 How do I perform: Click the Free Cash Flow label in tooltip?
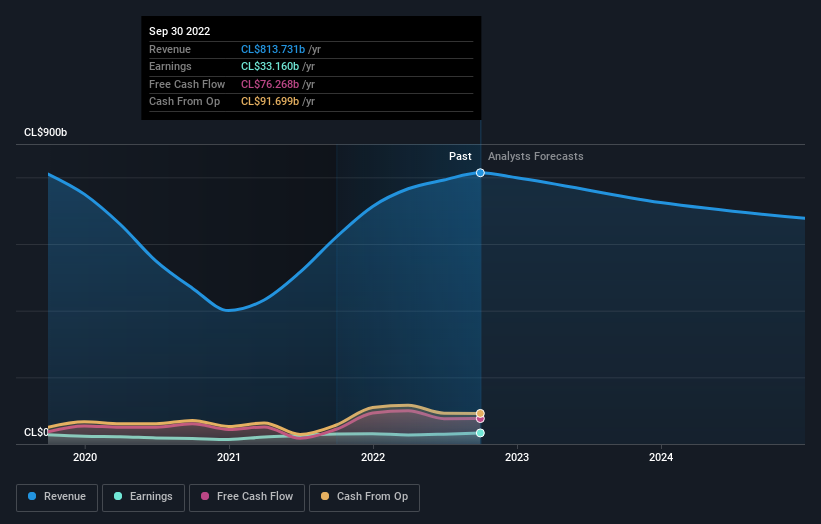point(187,84)
